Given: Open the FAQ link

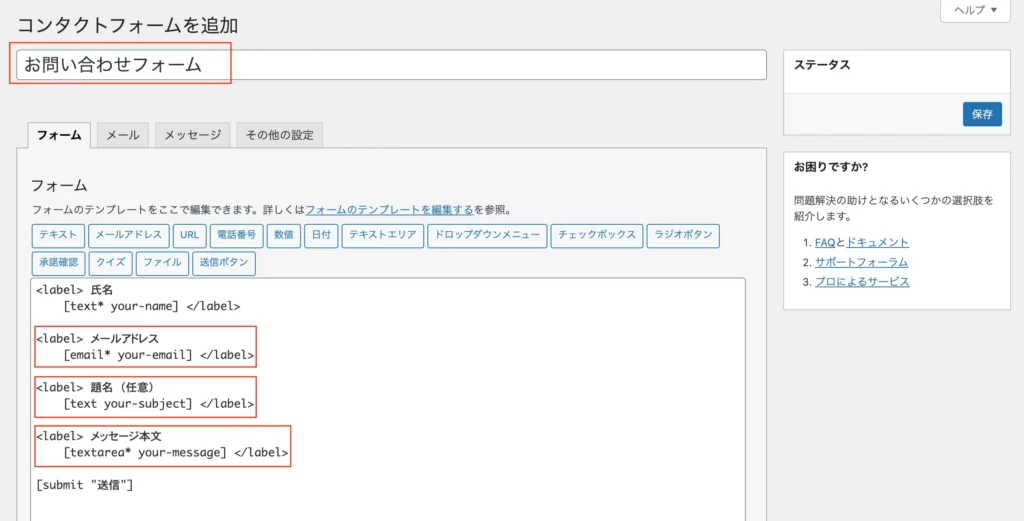Looking at the screenshot, I should tap(825, 242).
